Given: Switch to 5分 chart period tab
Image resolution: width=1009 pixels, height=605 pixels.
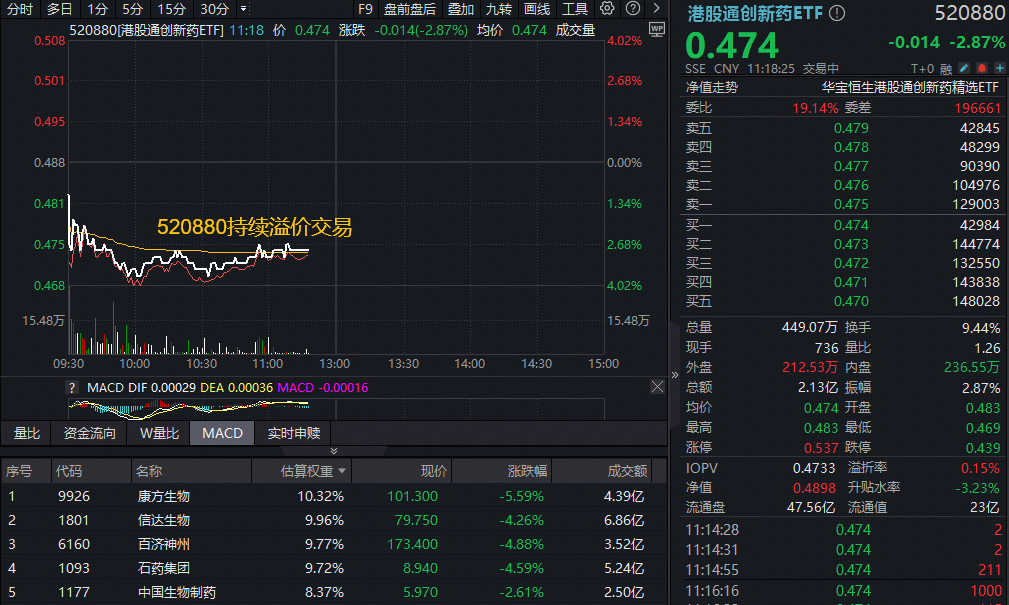Looking at the screenshot, I should coord(133,9).
